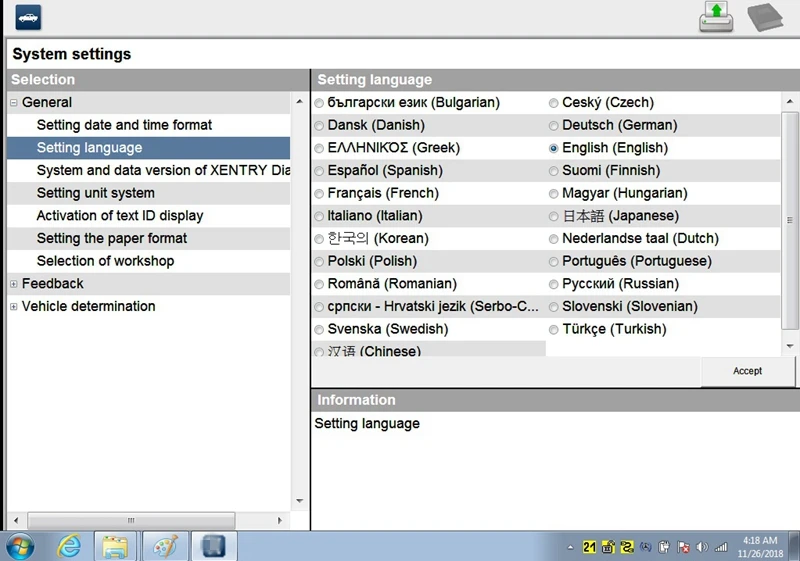Choose Deutsch (German) radio button
This screenshot has height=561, width=800.
point(554,125)
